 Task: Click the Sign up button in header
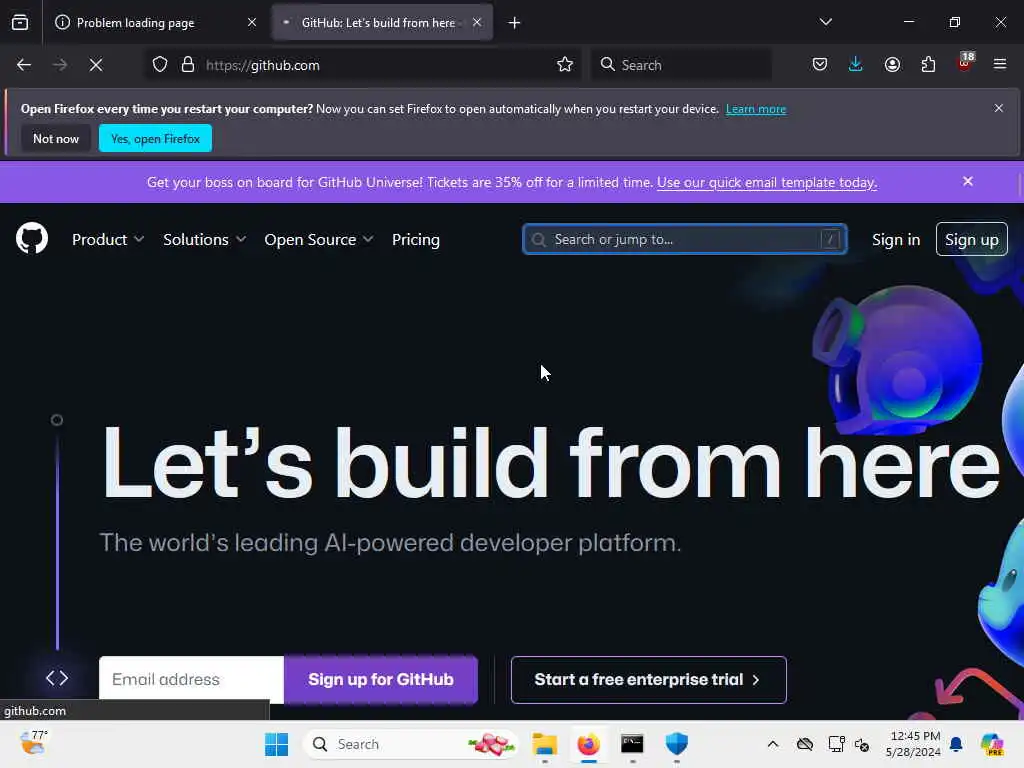pos(972,240)
